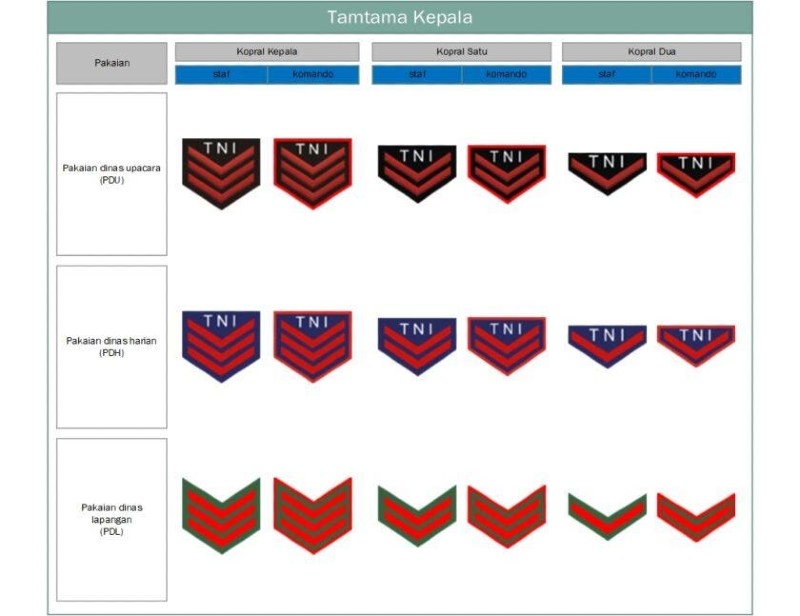Click the Kopral Satu column header

coord(461,52)
